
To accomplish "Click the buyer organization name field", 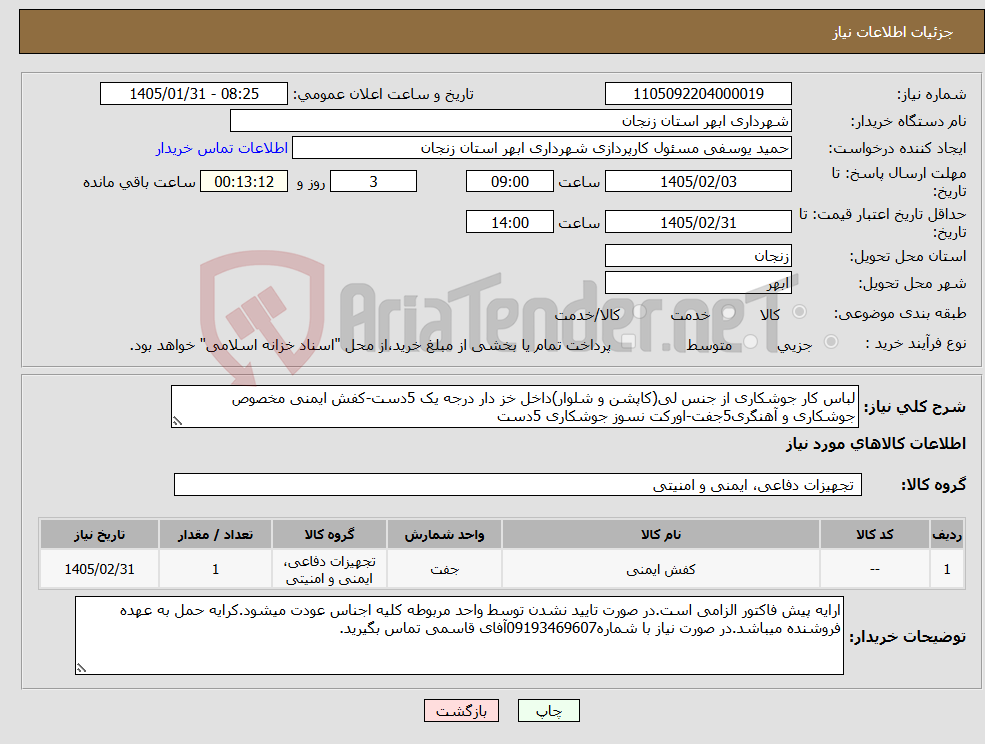I will pos(511,121).
